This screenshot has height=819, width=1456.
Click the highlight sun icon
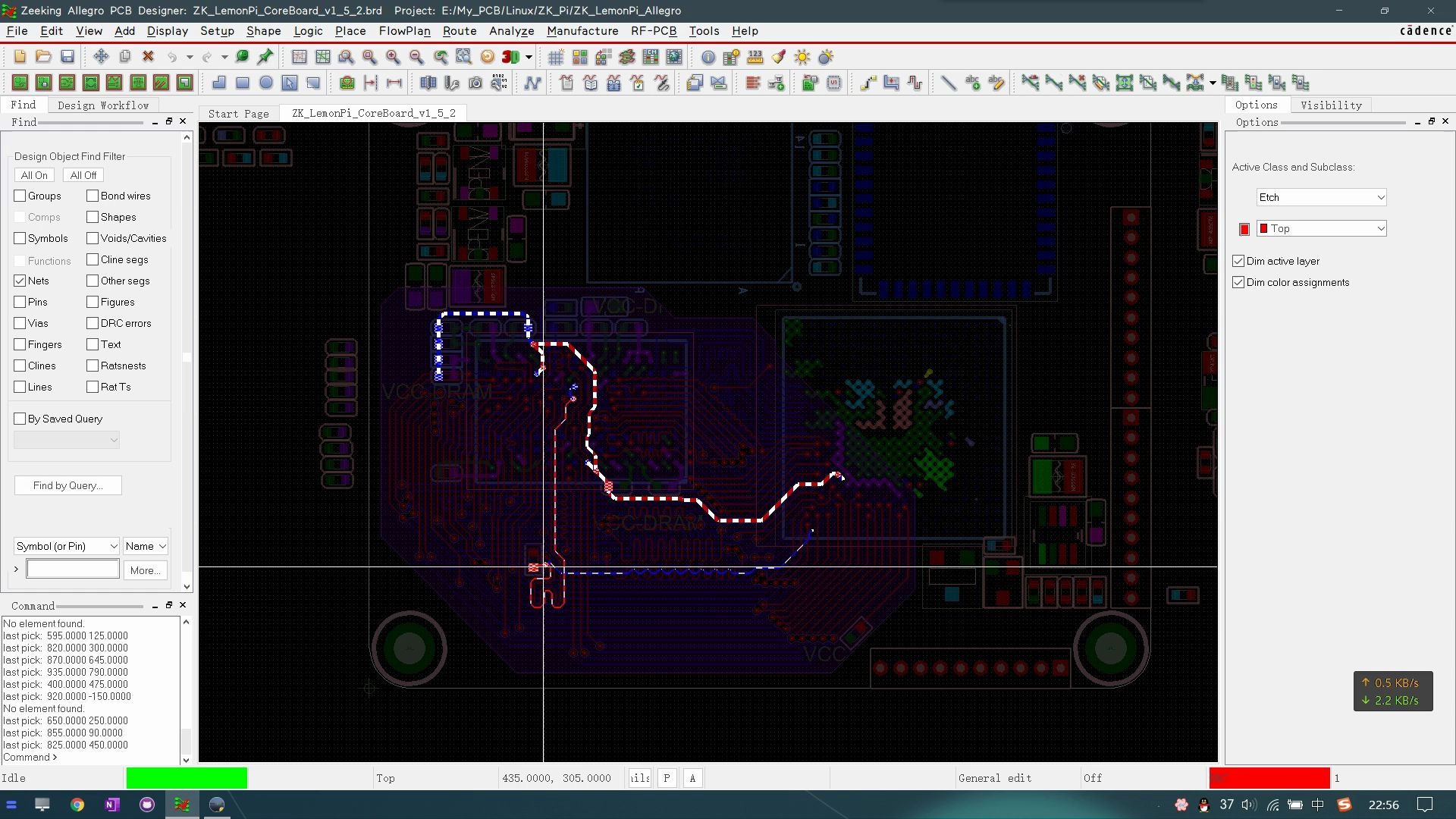coord(802,57)
